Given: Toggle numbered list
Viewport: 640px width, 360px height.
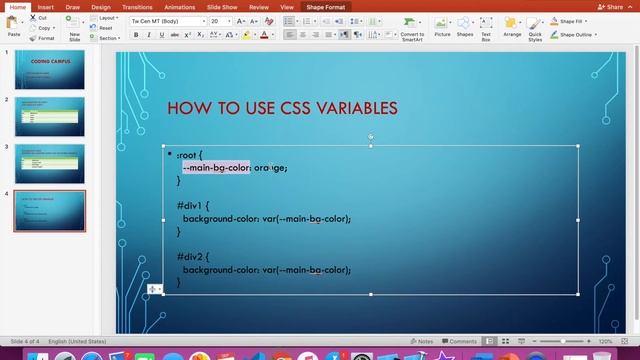Looking at the screenshot, I should tap(307, 21).
